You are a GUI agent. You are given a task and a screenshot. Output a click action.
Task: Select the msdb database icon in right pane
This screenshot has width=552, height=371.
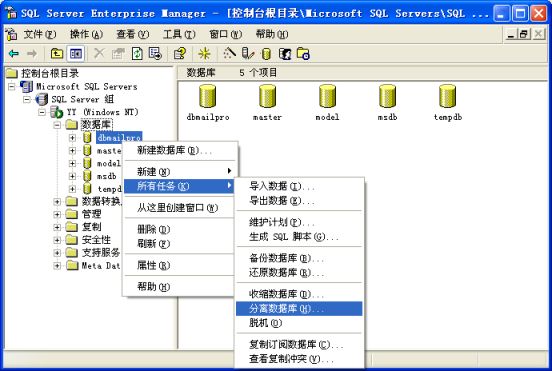click(387, 96)
